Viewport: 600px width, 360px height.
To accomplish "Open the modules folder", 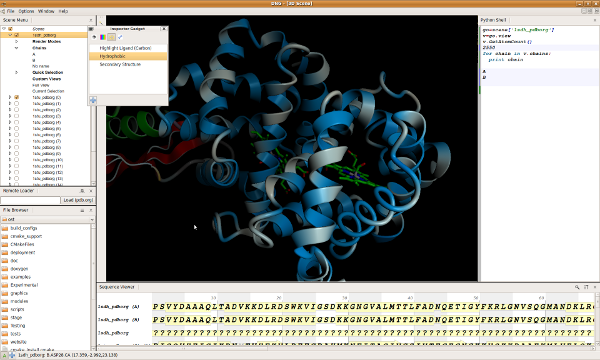I will pos(19,301).
